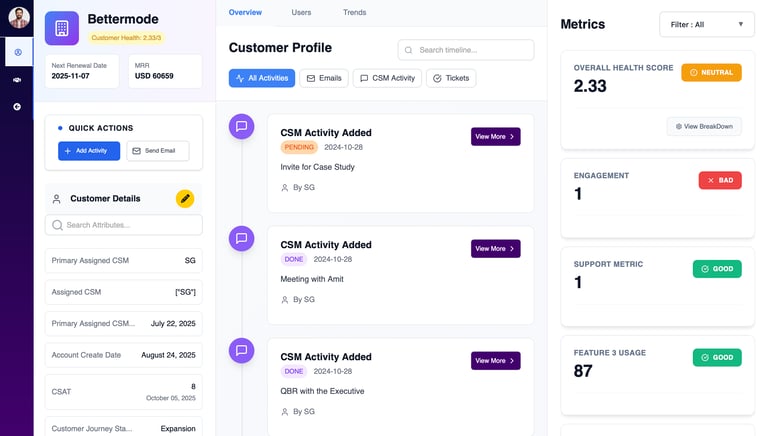Open View BreakDown for health score
Viewport: 768px width, 436px height.
[704, 126]
